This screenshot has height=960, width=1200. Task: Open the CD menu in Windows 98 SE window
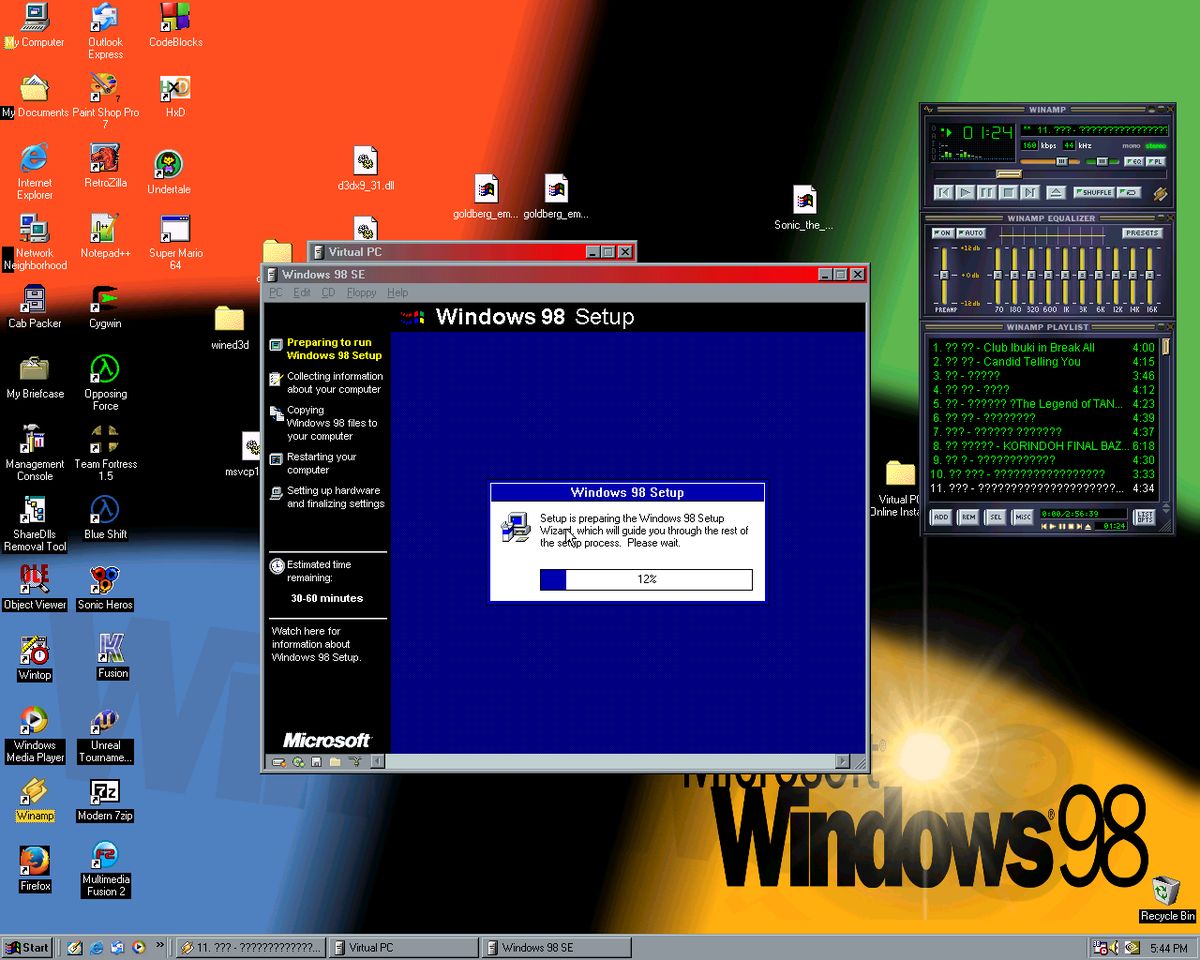[x=328, y=293]
